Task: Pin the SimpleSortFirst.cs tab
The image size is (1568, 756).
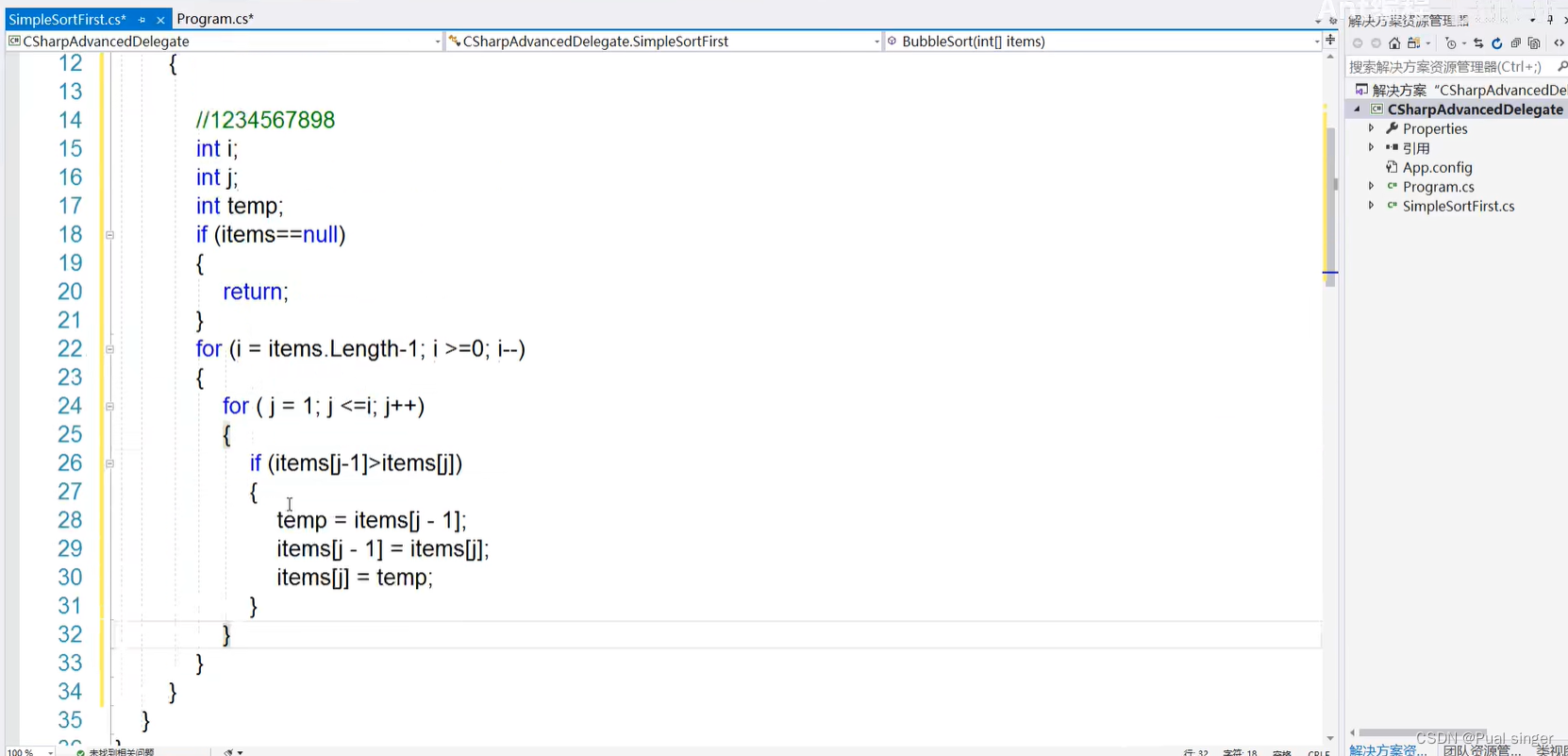Action: pos(142,19)
